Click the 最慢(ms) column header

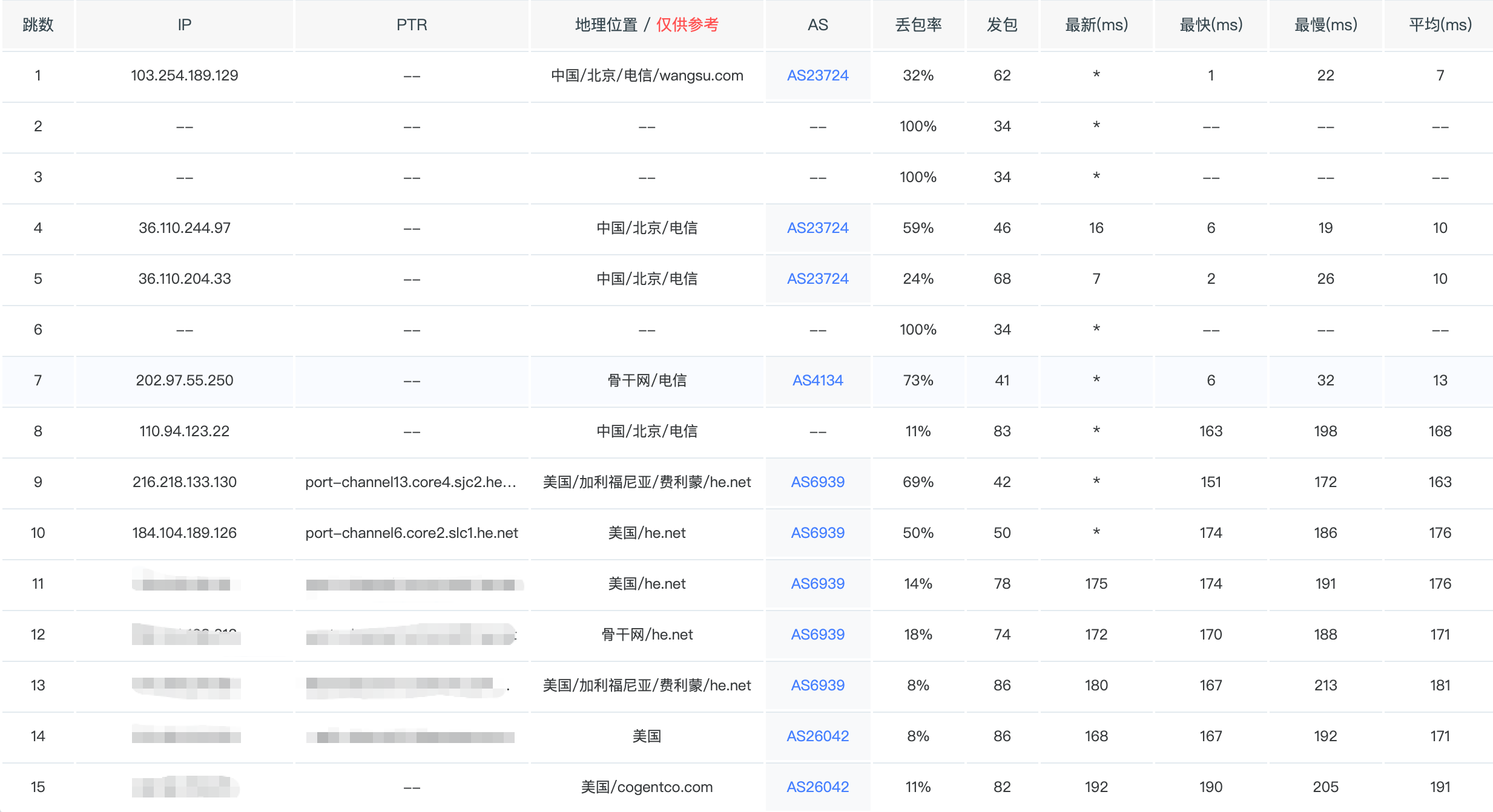1325,25
